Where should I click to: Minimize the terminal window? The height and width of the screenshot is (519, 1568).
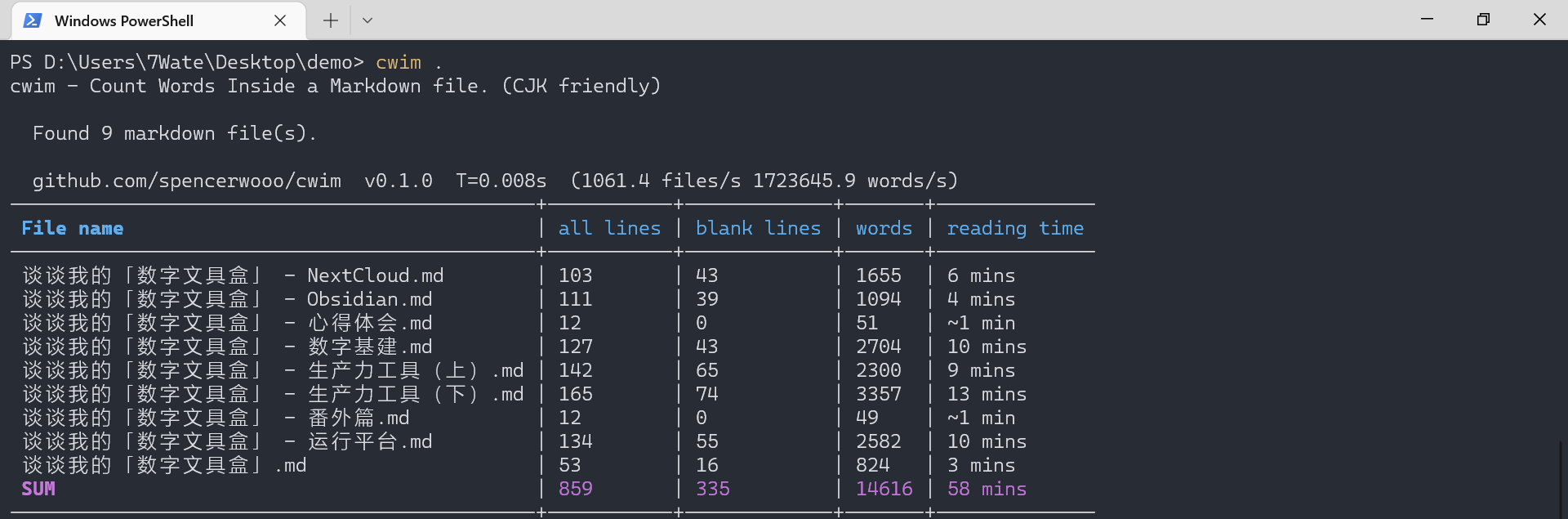(x=1427, y=20)
